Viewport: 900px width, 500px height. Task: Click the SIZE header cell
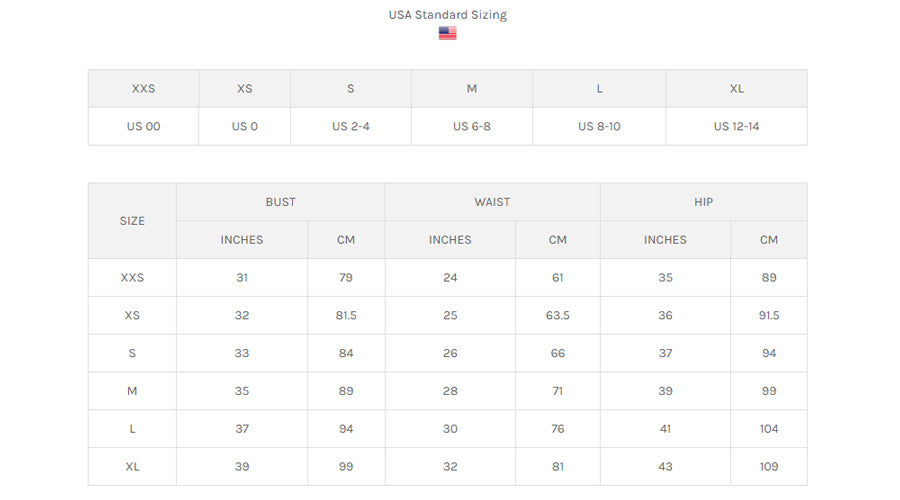132,221
